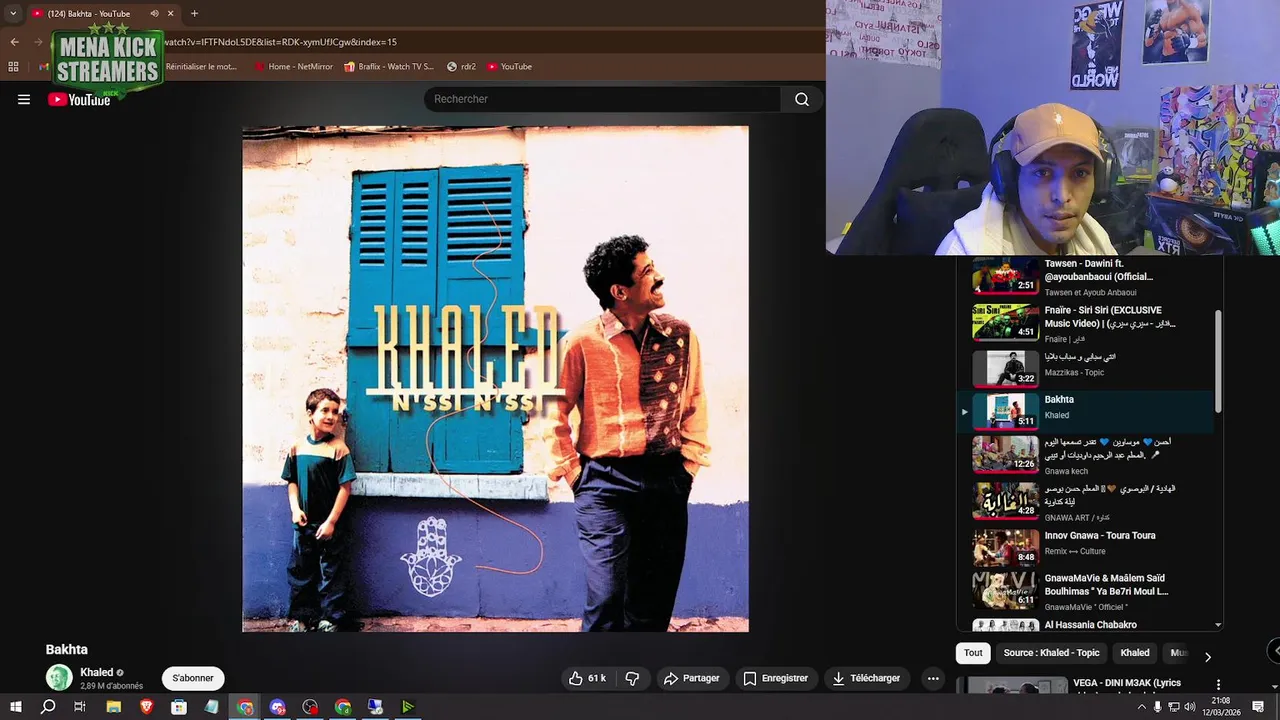The height and width of the screenshot is (720, 1280).
Task: Click the browser forward arrow
Action: pos(38,42)
